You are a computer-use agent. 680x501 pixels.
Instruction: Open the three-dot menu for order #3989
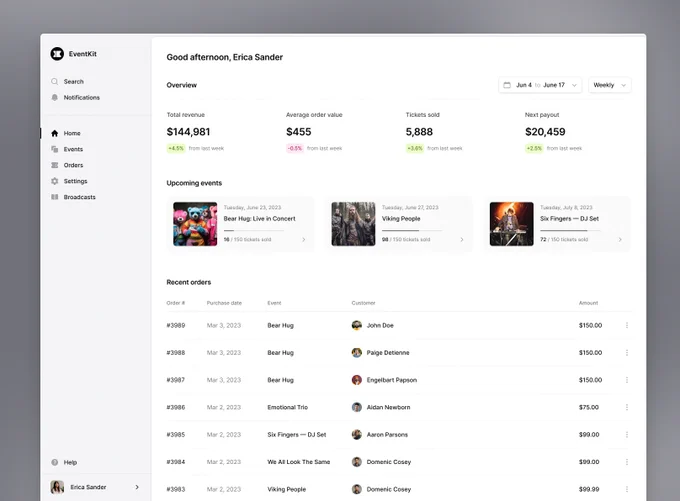pyautogui.click(x=627, y=325)
